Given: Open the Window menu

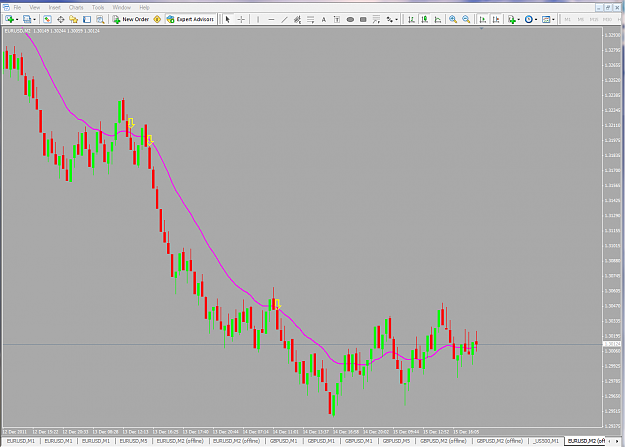Looking at the screenshot, I should pos(121,7).
